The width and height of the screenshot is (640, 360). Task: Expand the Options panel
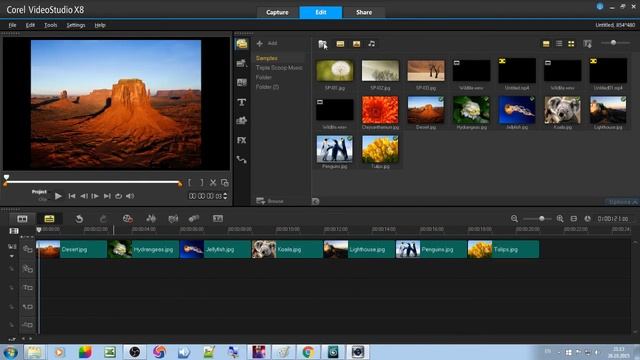(622, 202)
